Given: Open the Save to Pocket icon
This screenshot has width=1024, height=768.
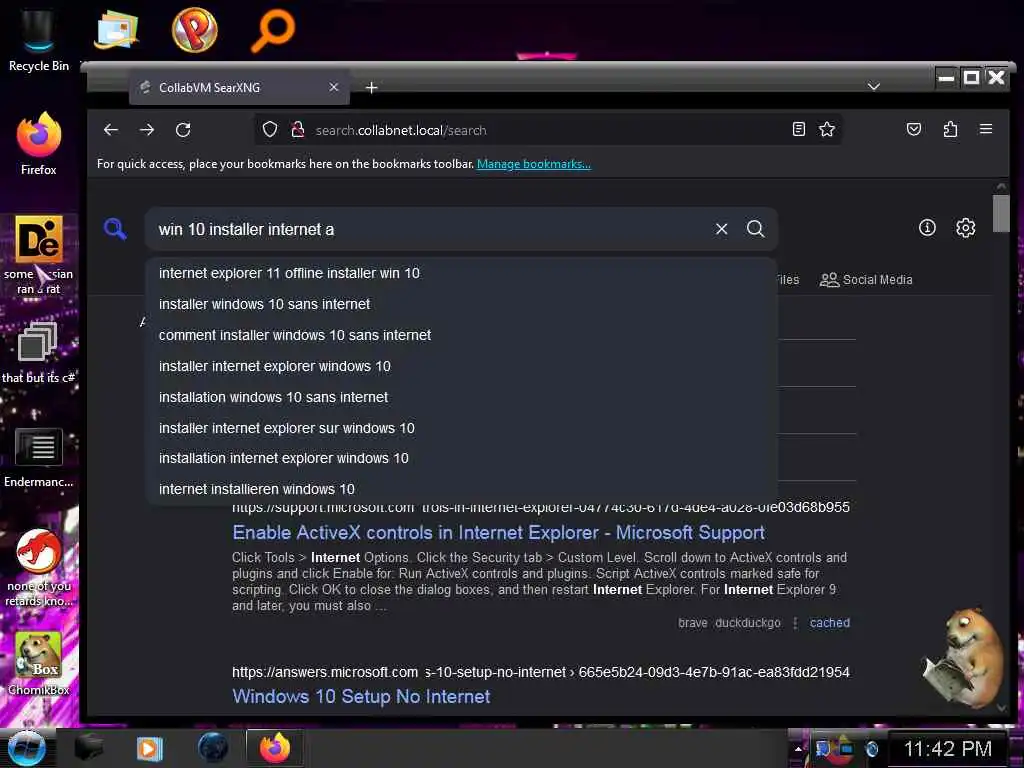Looking at the screenshot, I should (914, 129).
